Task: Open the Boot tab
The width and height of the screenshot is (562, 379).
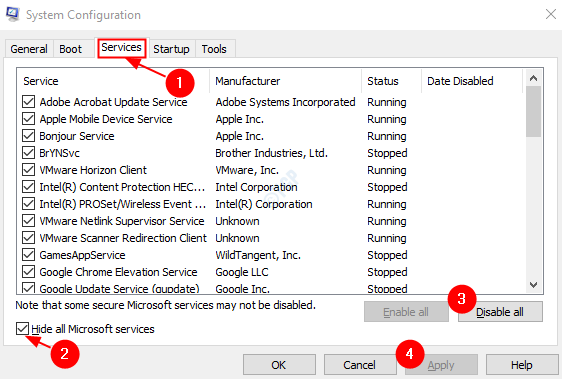Action: [x=71, y=49]
